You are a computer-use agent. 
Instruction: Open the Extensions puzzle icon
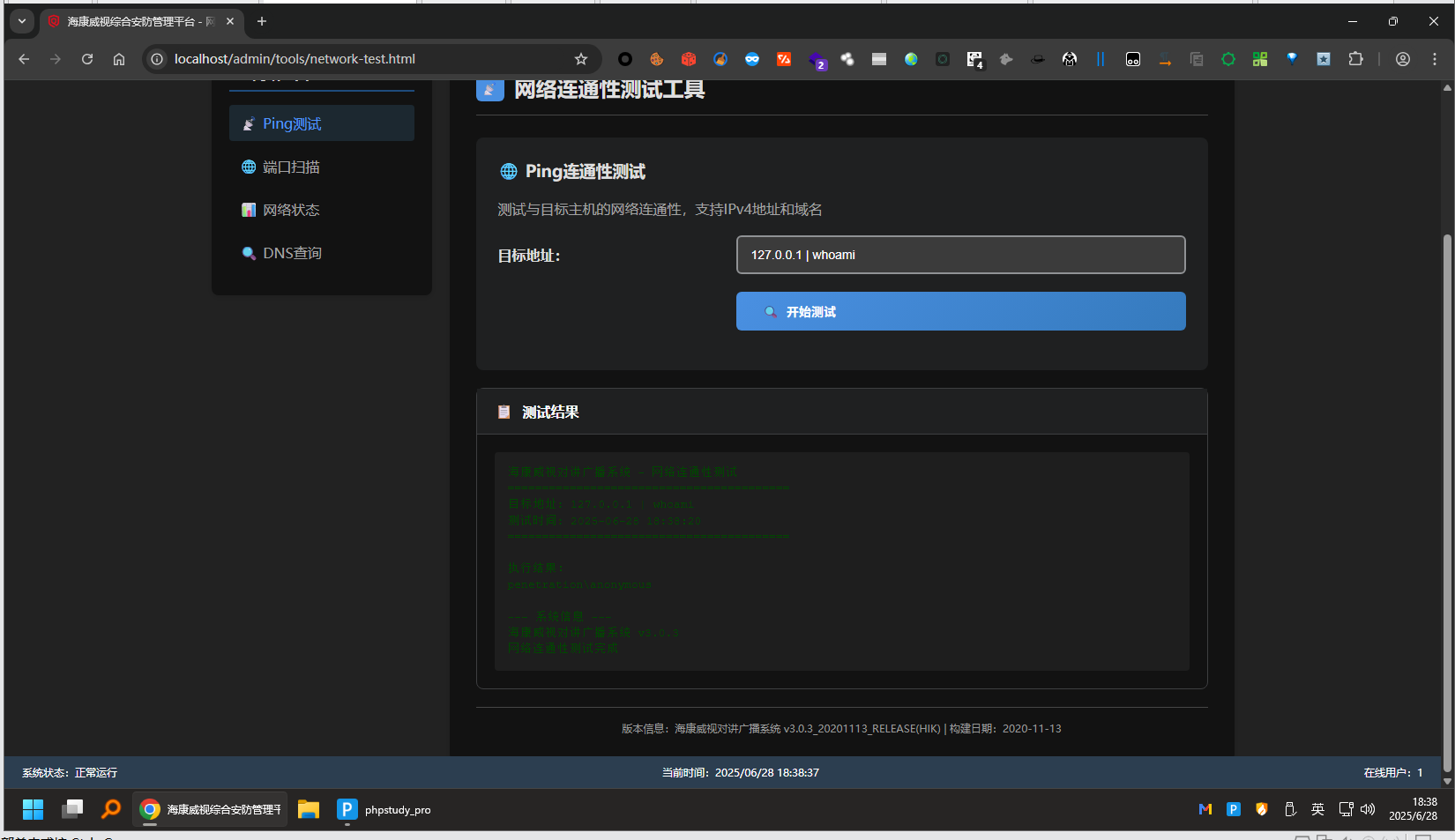point(1355,59)
